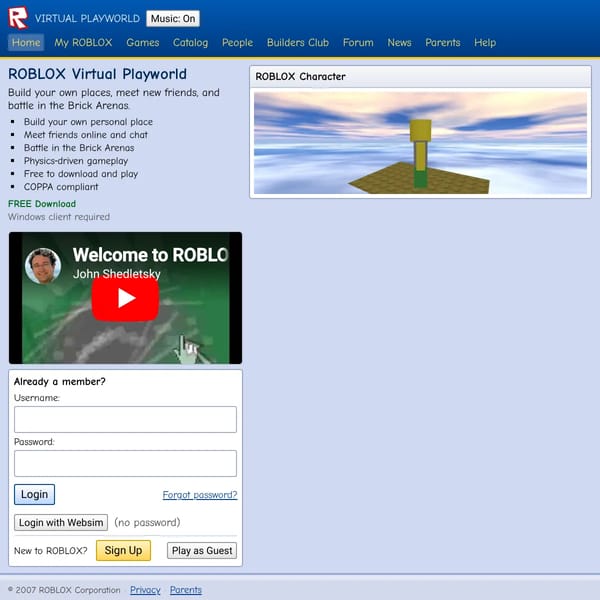
Task: Click the FREE Download link
Action: [42, 204]
